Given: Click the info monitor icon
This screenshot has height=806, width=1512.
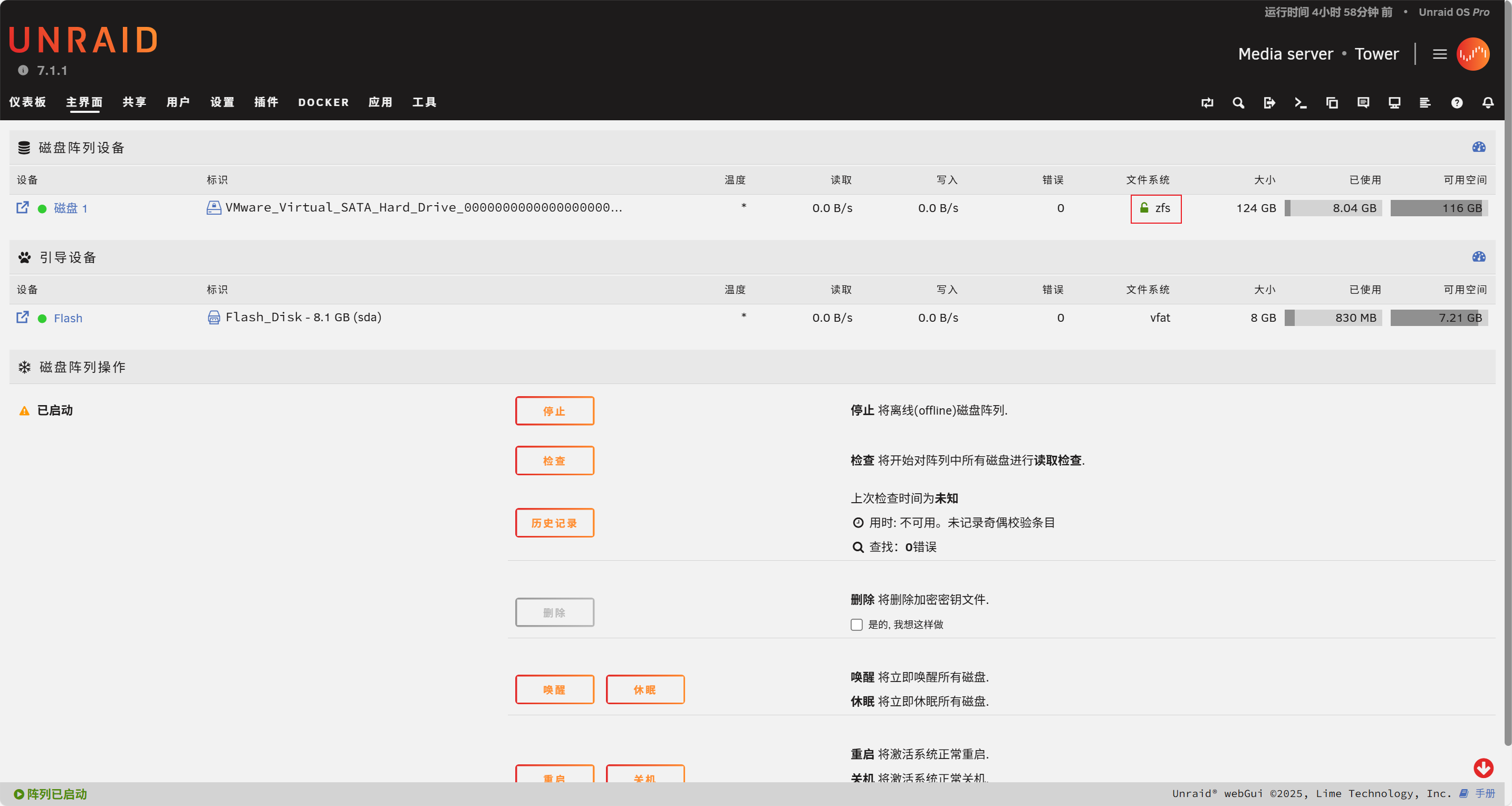Looking at the screenshot, I should coord(1394,103).
